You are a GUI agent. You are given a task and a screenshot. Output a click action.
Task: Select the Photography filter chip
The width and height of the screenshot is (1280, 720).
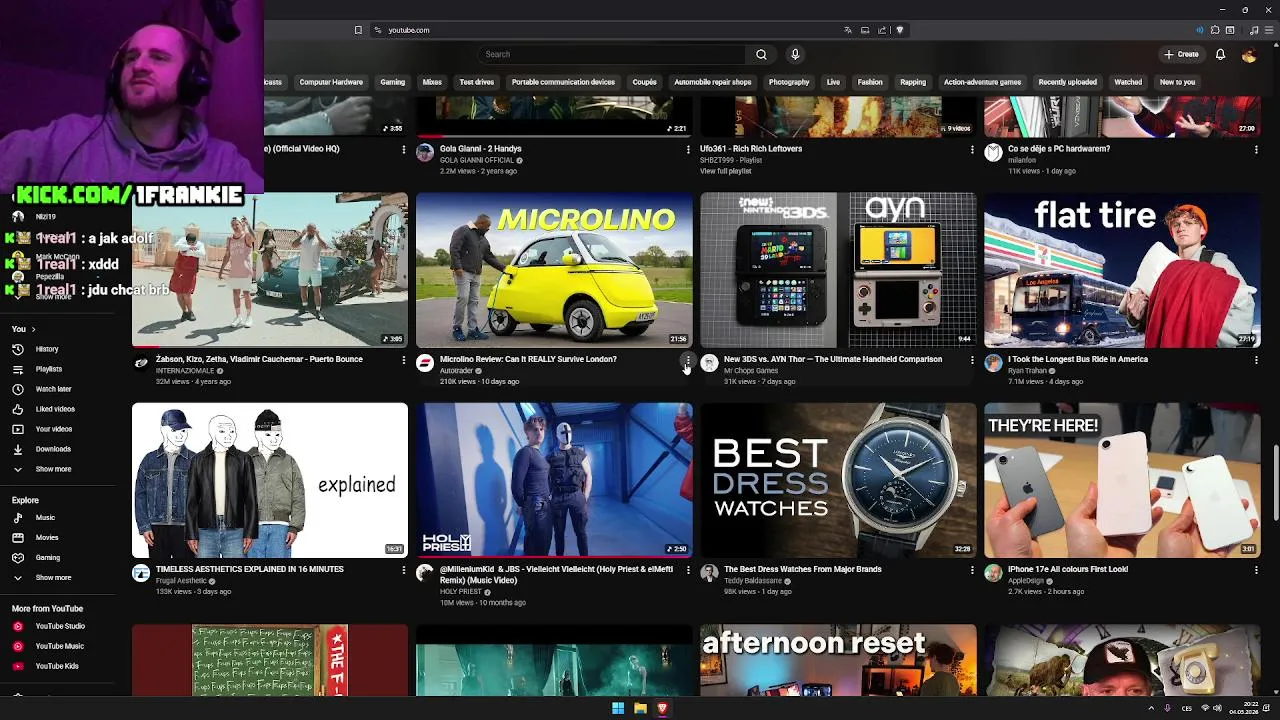(789, 82)
